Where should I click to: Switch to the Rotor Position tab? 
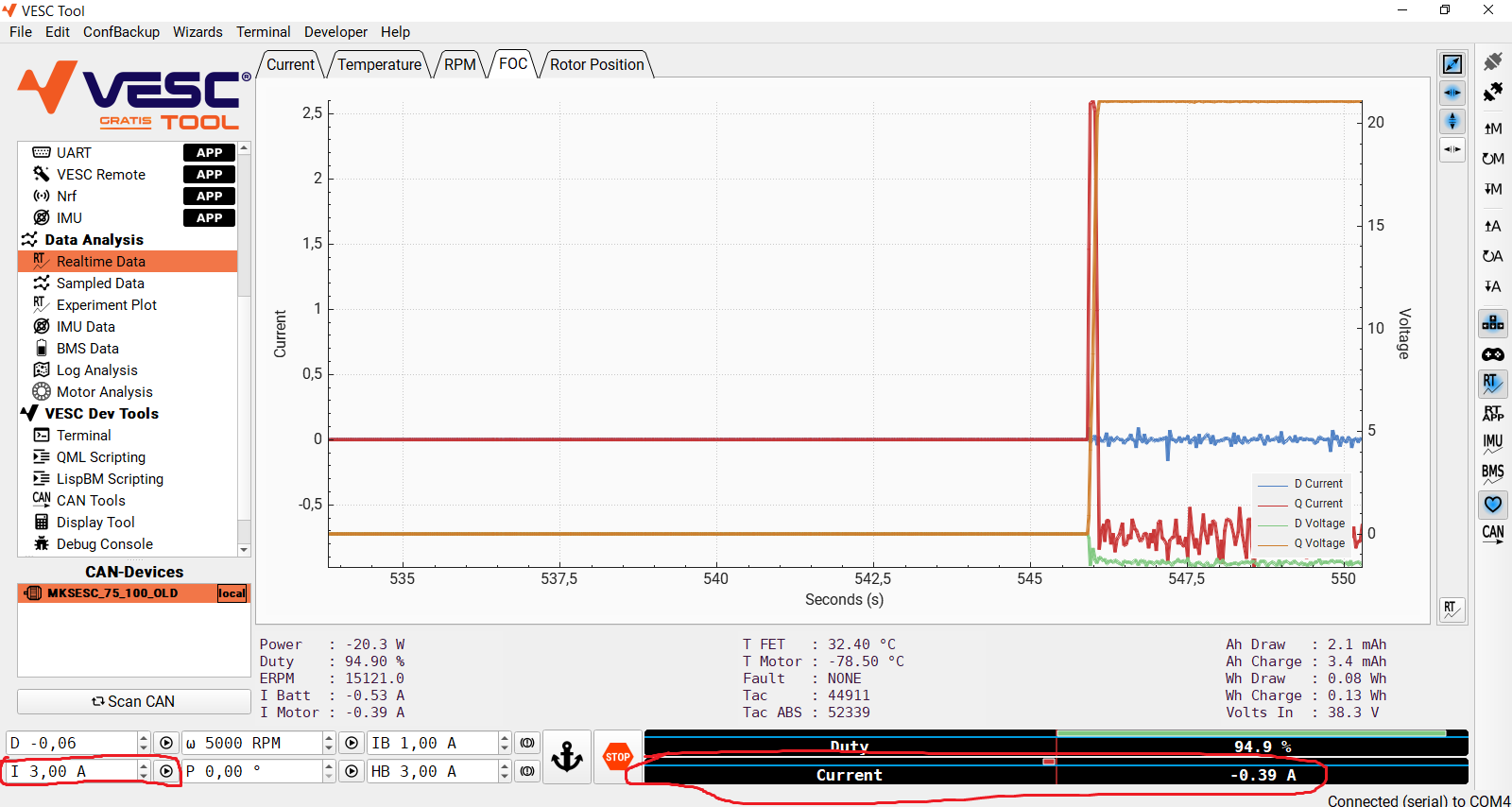coord(596,64)
